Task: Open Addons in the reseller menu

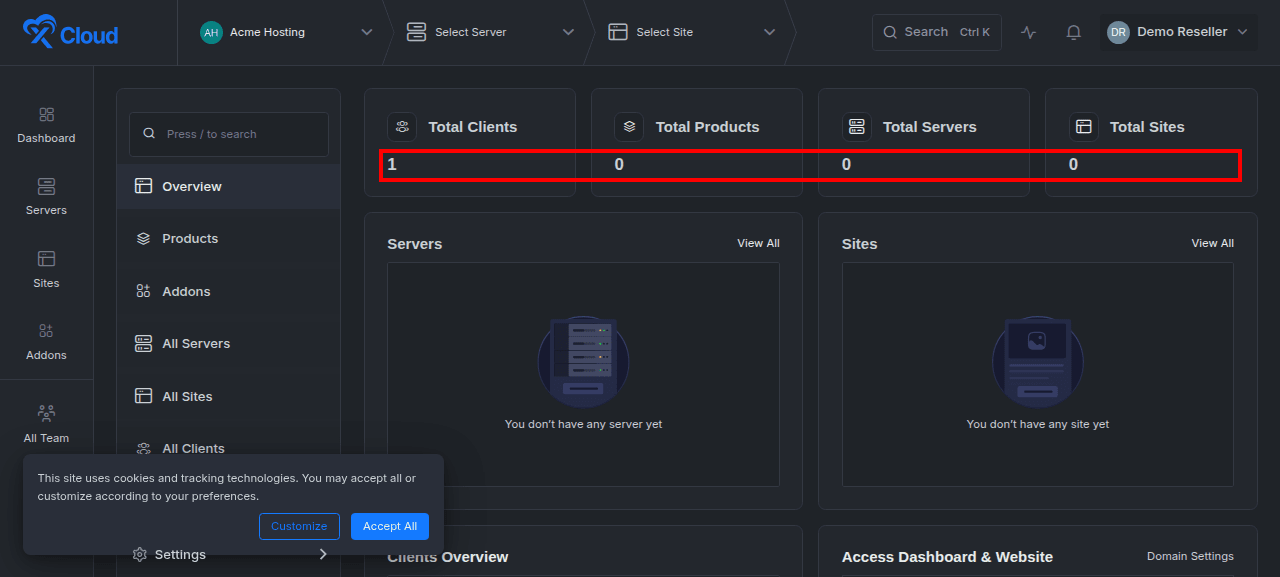Action: [x=228, y=291]
